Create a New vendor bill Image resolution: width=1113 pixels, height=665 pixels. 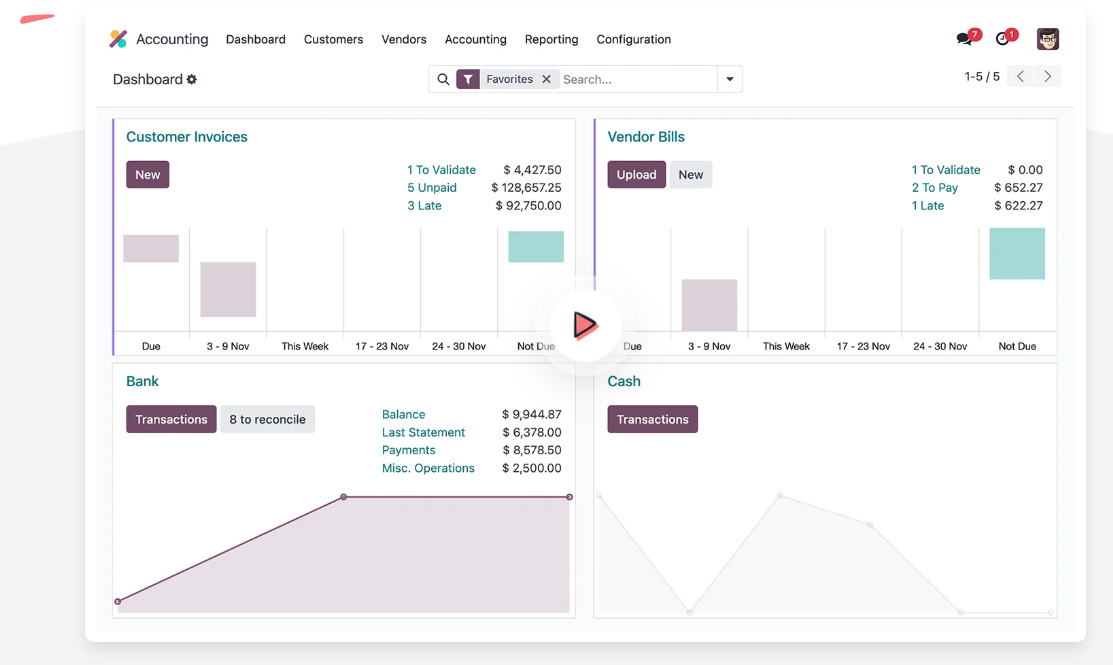pyautogui.click(x=691, y=175)
